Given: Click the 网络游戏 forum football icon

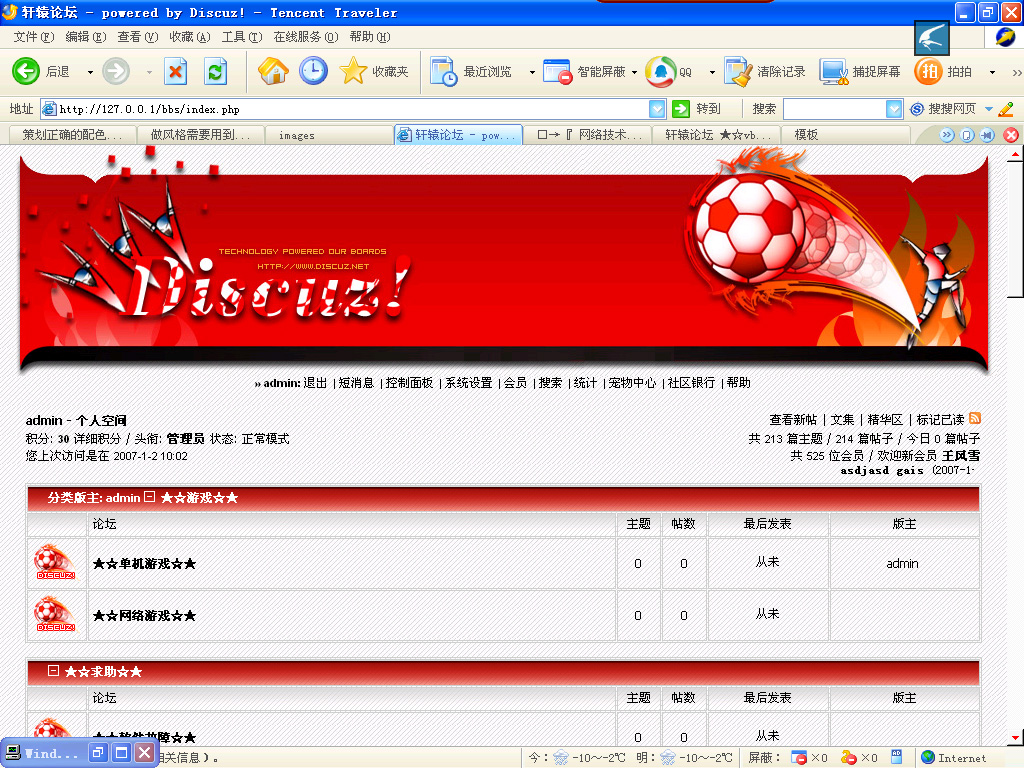Looking at the screenshot, I should pos(55,615).
